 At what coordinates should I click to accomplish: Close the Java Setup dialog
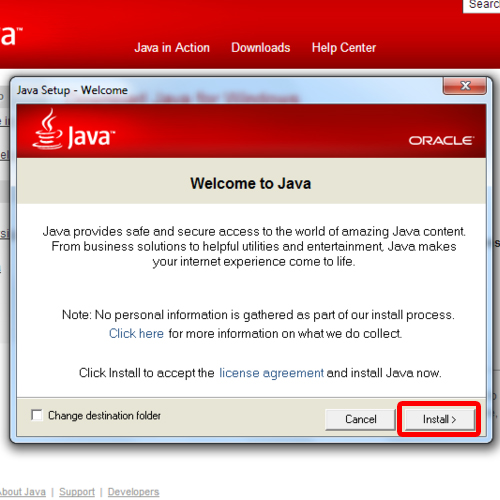tap(465, 86)
